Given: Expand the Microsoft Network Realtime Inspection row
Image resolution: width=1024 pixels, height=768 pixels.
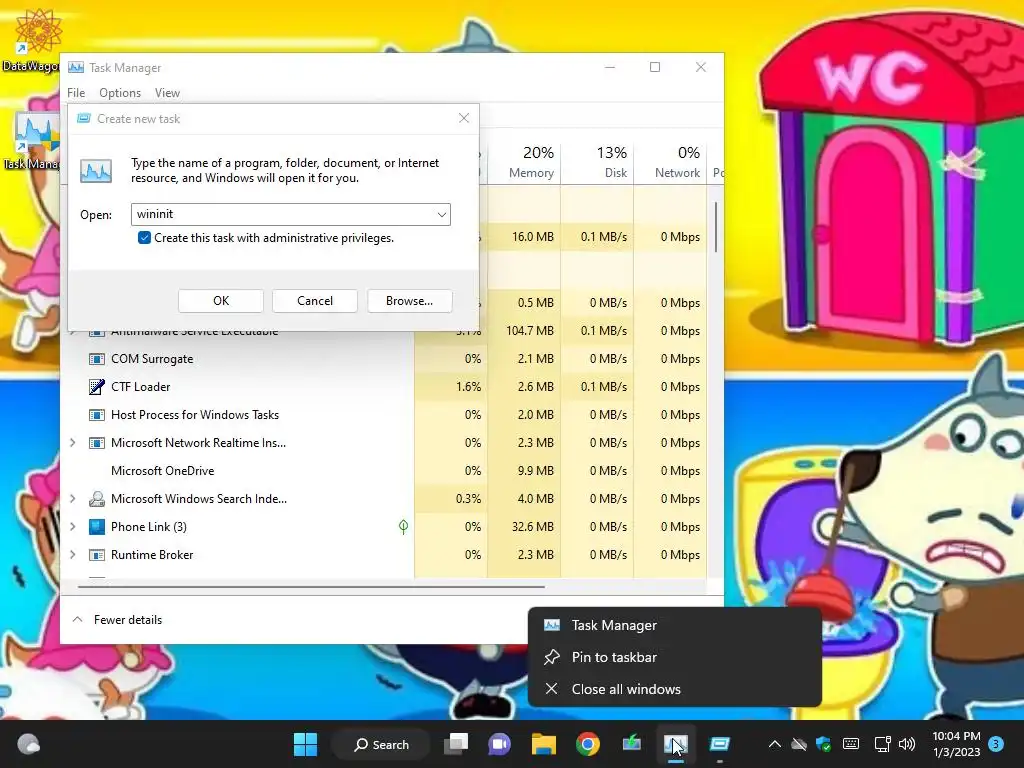Looking at the screenshot, I should tap(72, 443).
